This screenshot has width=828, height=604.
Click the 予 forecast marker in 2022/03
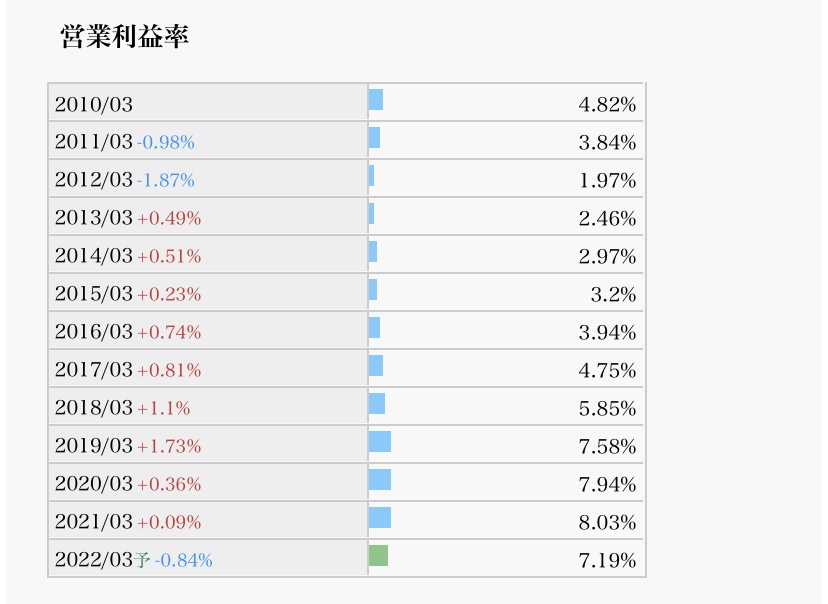coord(142,560)
